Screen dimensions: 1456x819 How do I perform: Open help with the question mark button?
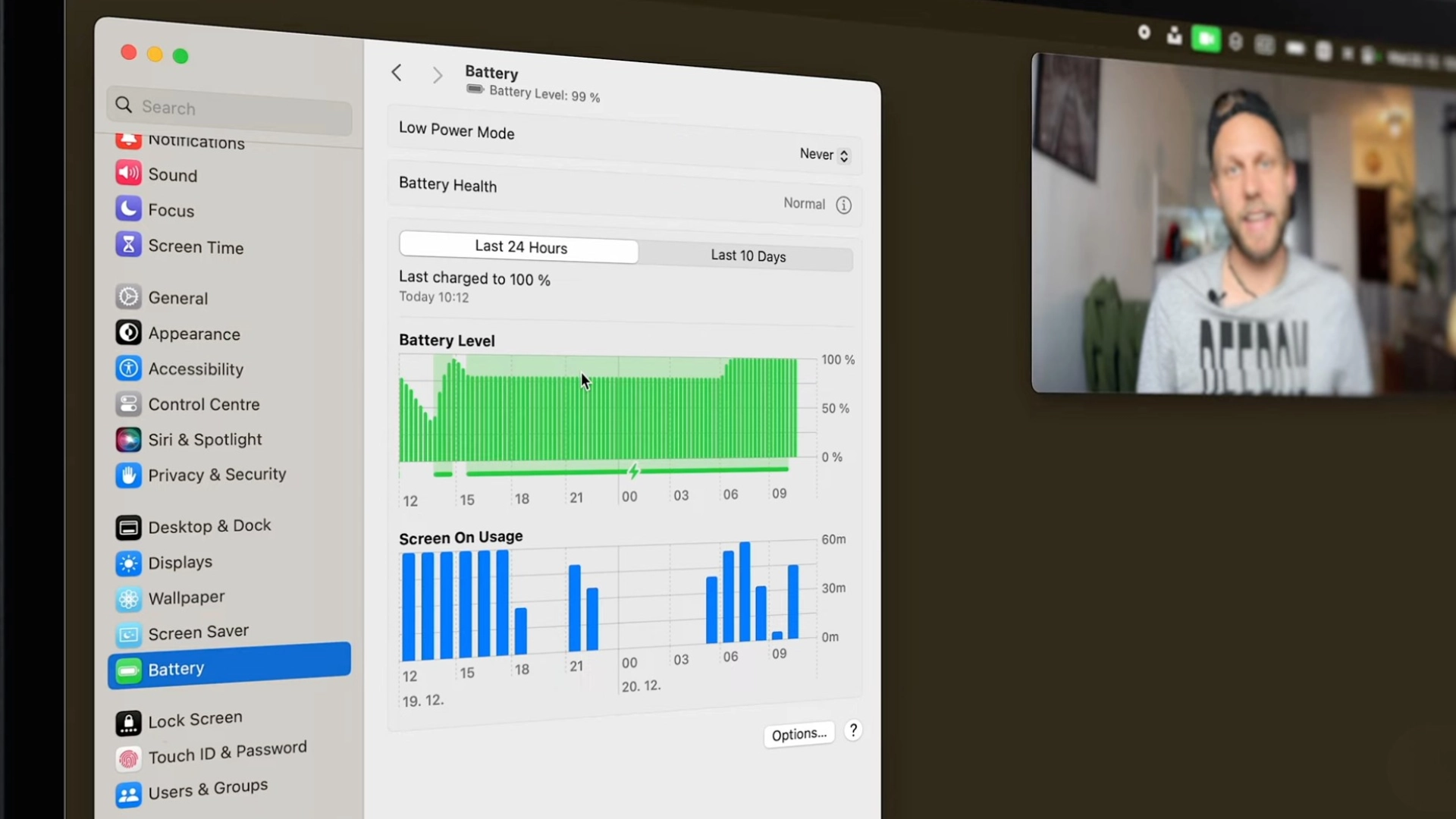pyautogui.click(x=854, y=731)
